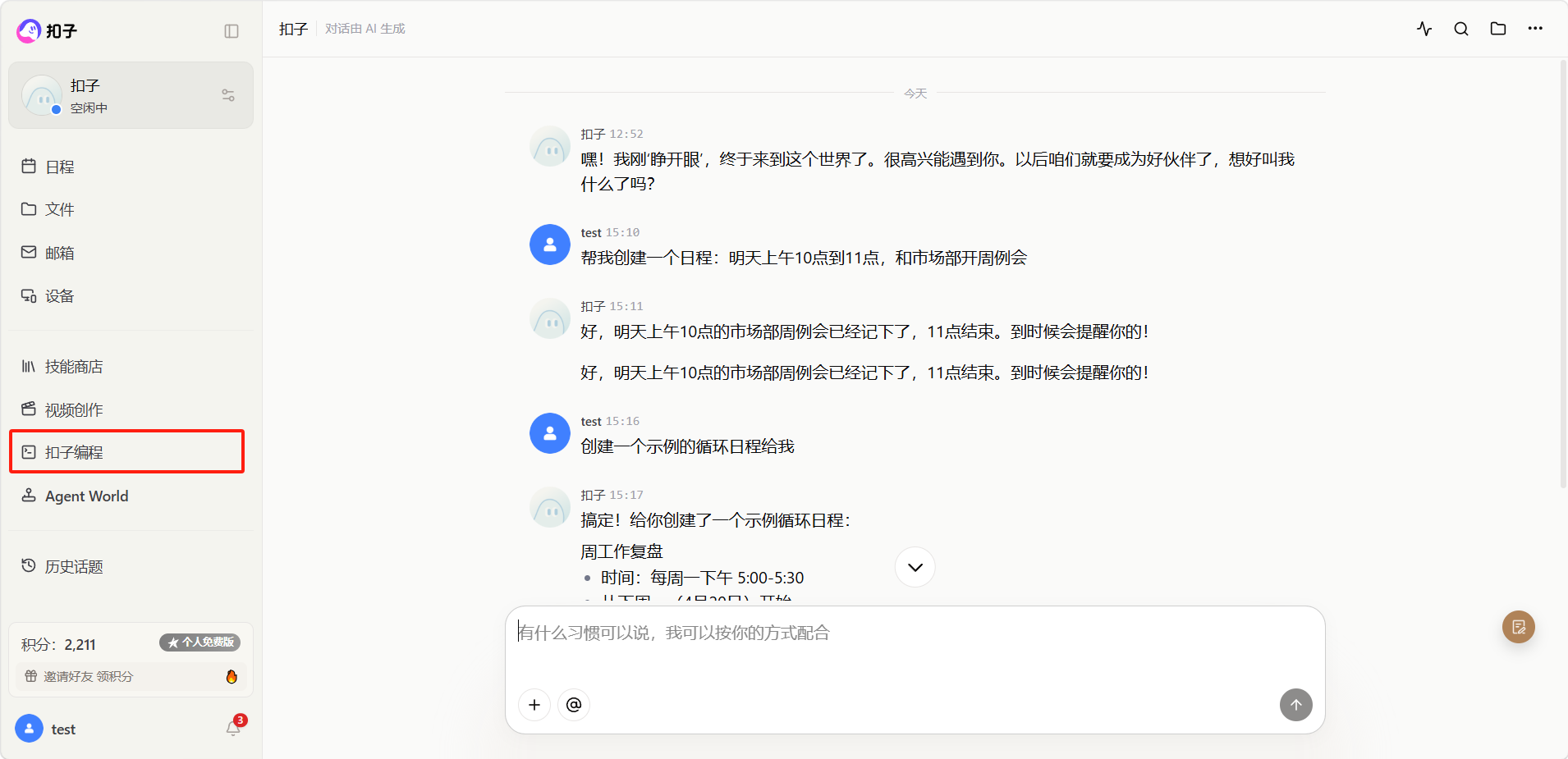Viewport: 1568px width, 759px height.
Task: Click the 日程 calendar icon
Action: point(29,166)
